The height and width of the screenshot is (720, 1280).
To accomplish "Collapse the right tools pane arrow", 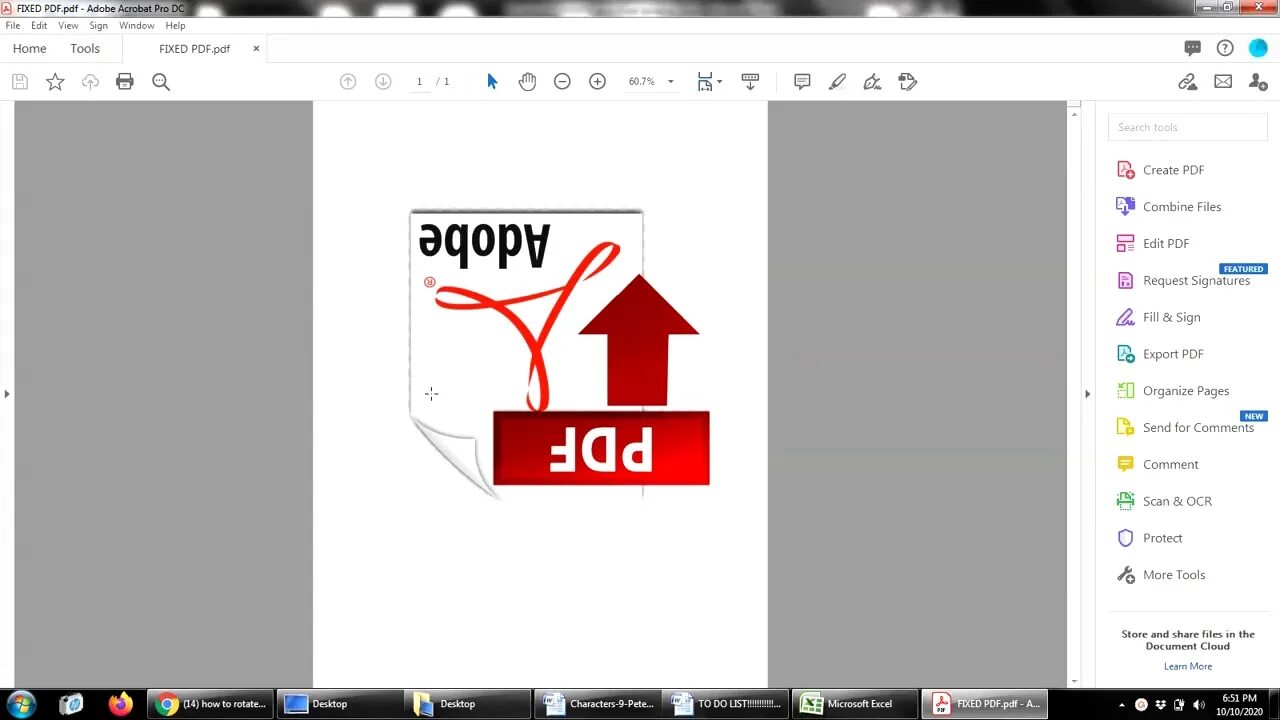I will click(1088, 394).
